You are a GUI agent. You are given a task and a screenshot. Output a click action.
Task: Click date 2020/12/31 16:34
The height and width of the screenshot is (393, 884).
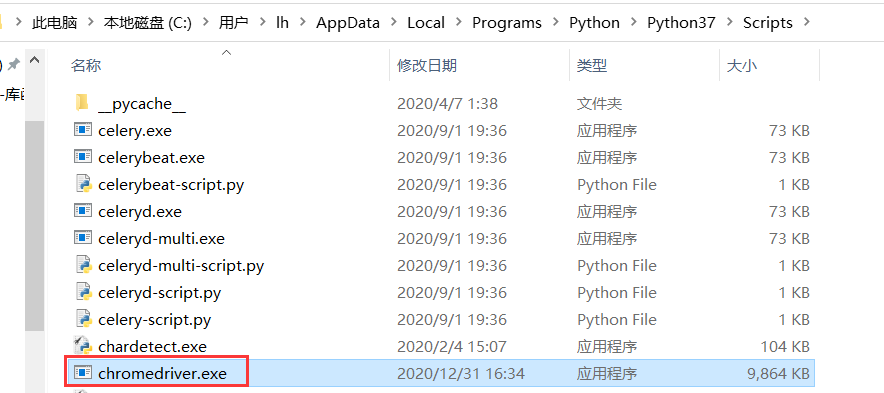[461, 373]
